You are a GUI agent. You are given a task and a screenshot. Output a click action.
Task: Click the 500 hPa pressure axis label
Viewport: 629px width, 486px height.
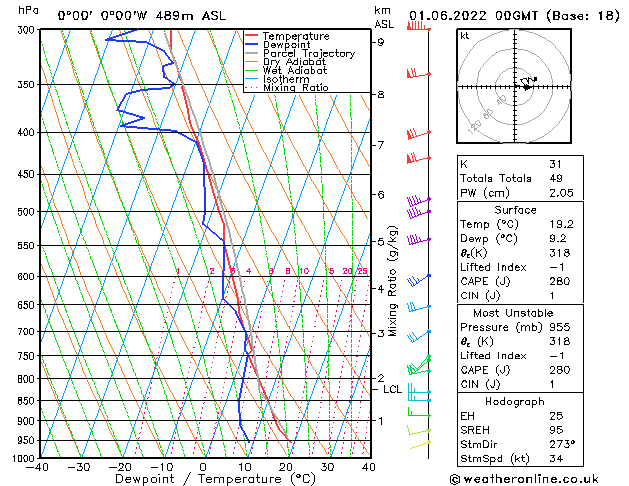click(x=26, y=212)
